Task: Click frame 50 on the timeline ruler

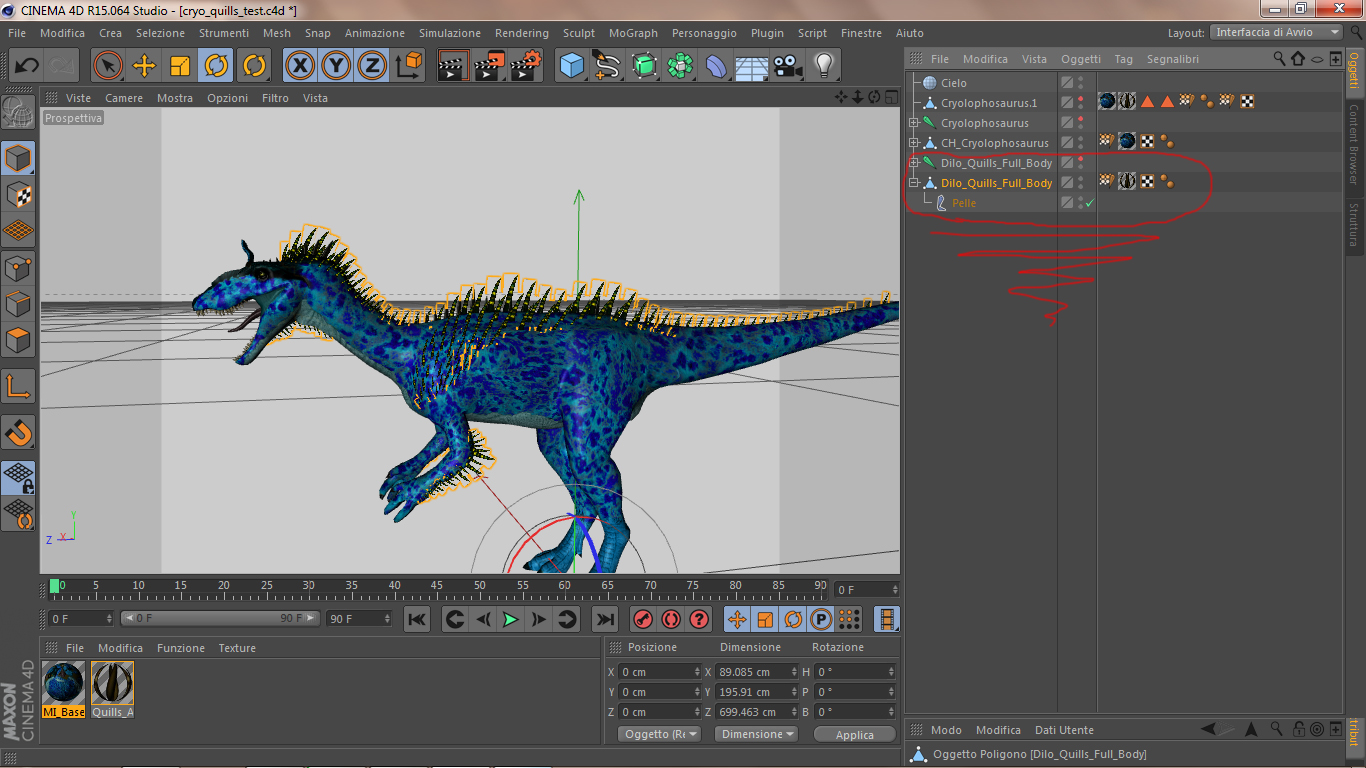Action: [480, 587]
